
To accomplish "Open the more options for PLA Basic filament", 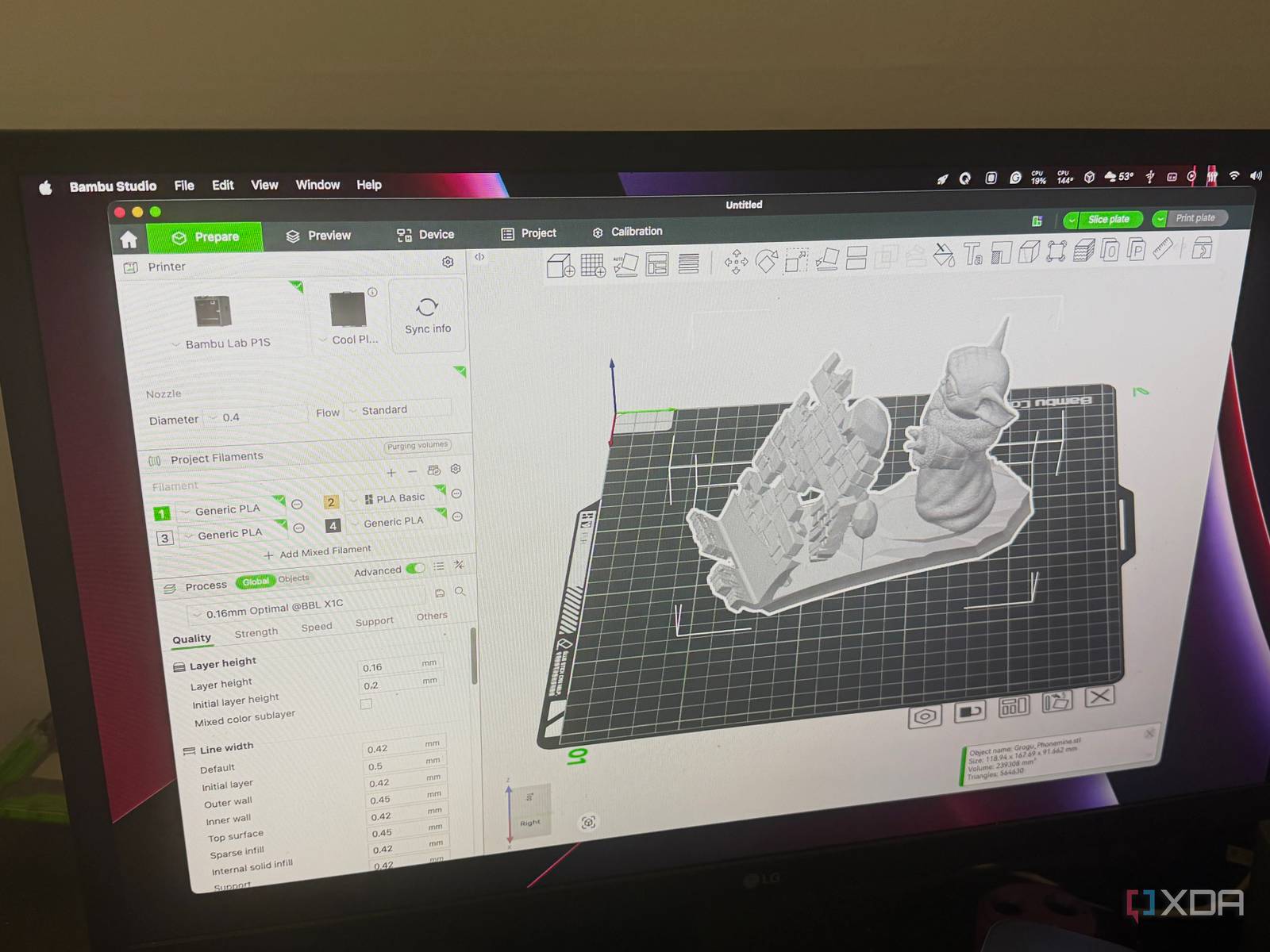I will [x=456, y=493].
